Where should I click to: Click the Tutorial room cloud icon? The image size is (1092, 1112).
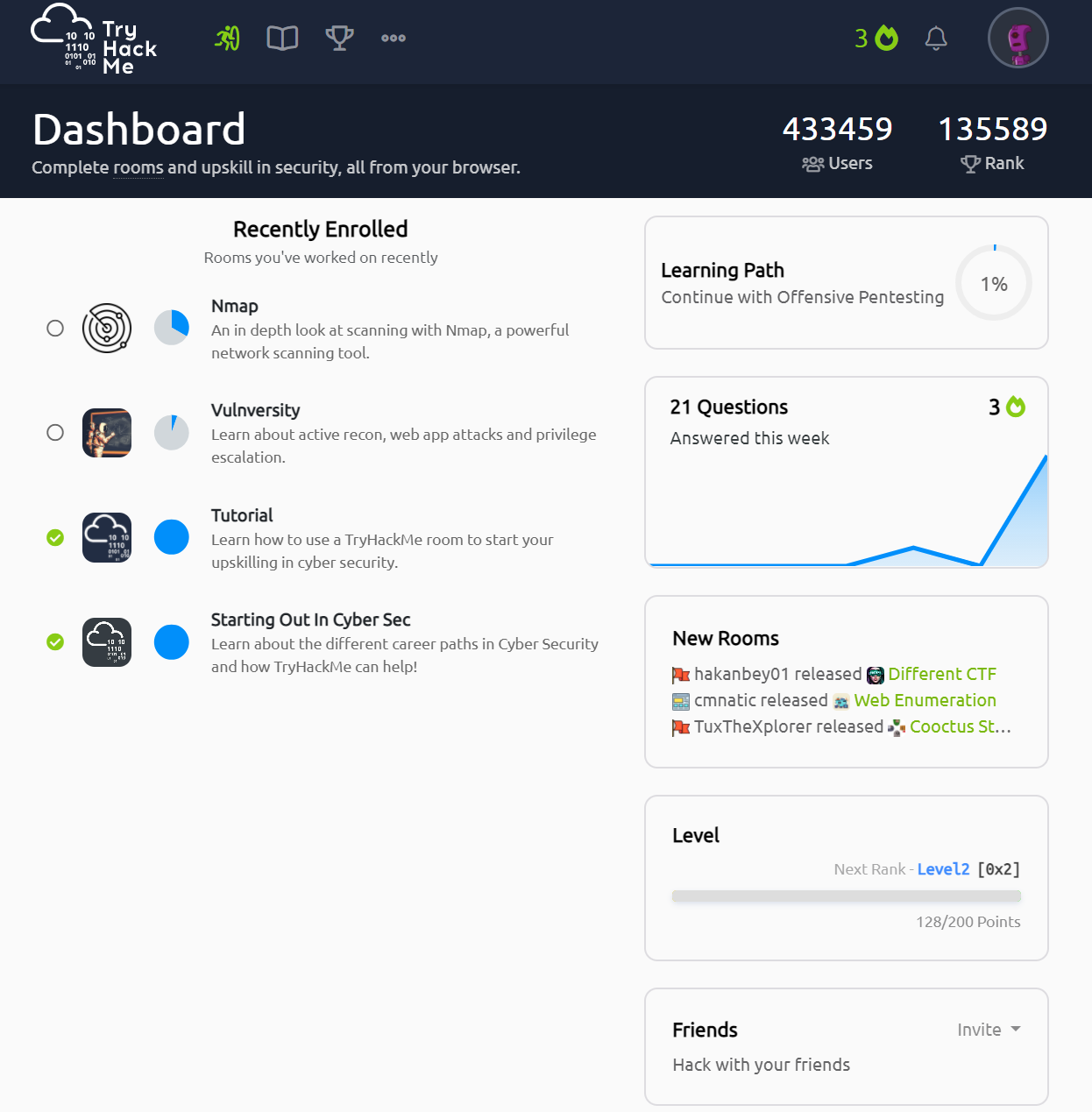click(x=107, y=537)
